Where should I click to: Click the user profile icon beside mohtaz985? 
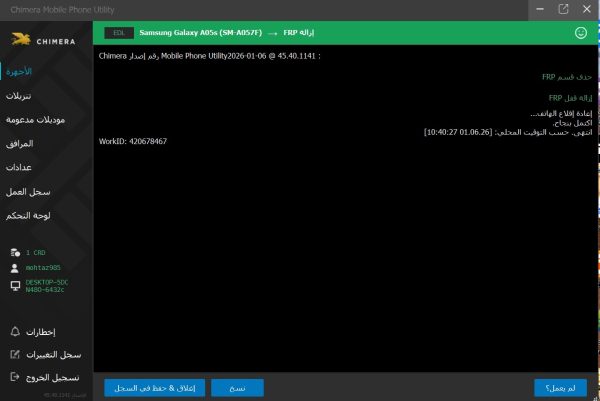tap(15, 268)
